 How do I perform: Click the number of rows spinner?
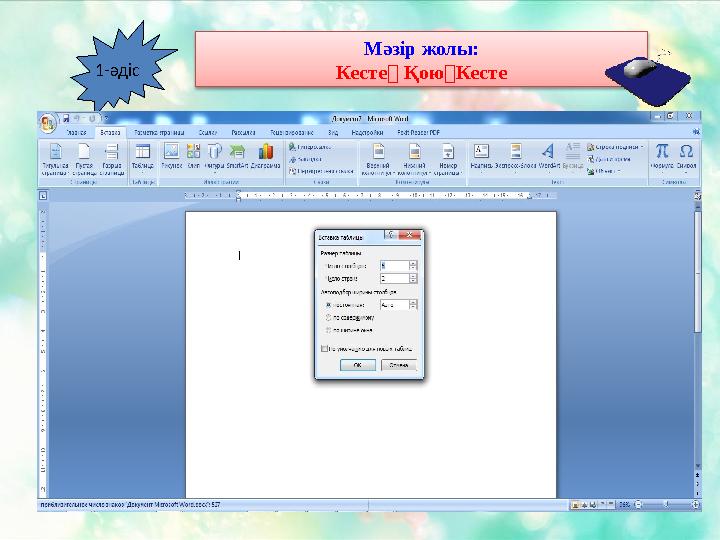click(x=413, y=278)
